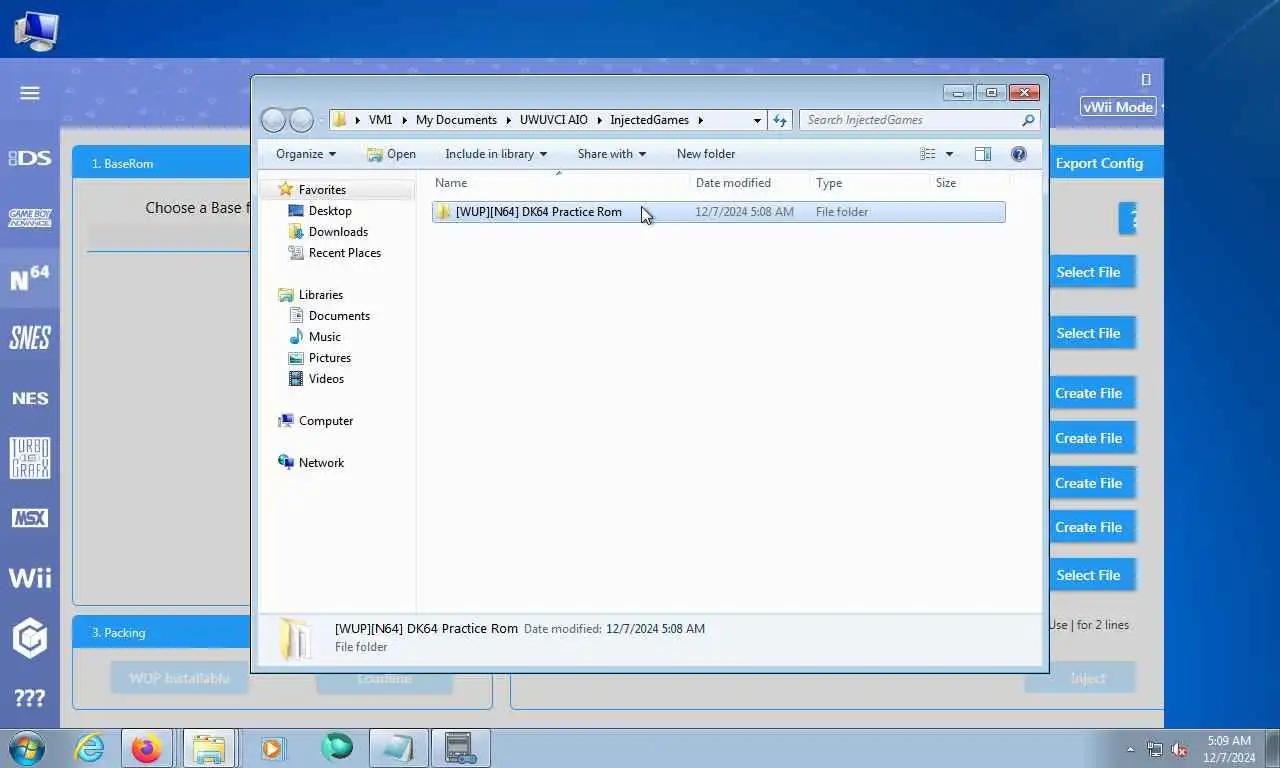Select the GameCube console icon
The width and height of the screenshot is (1280, 768).
pyautogui.click(x=30, y=638)
